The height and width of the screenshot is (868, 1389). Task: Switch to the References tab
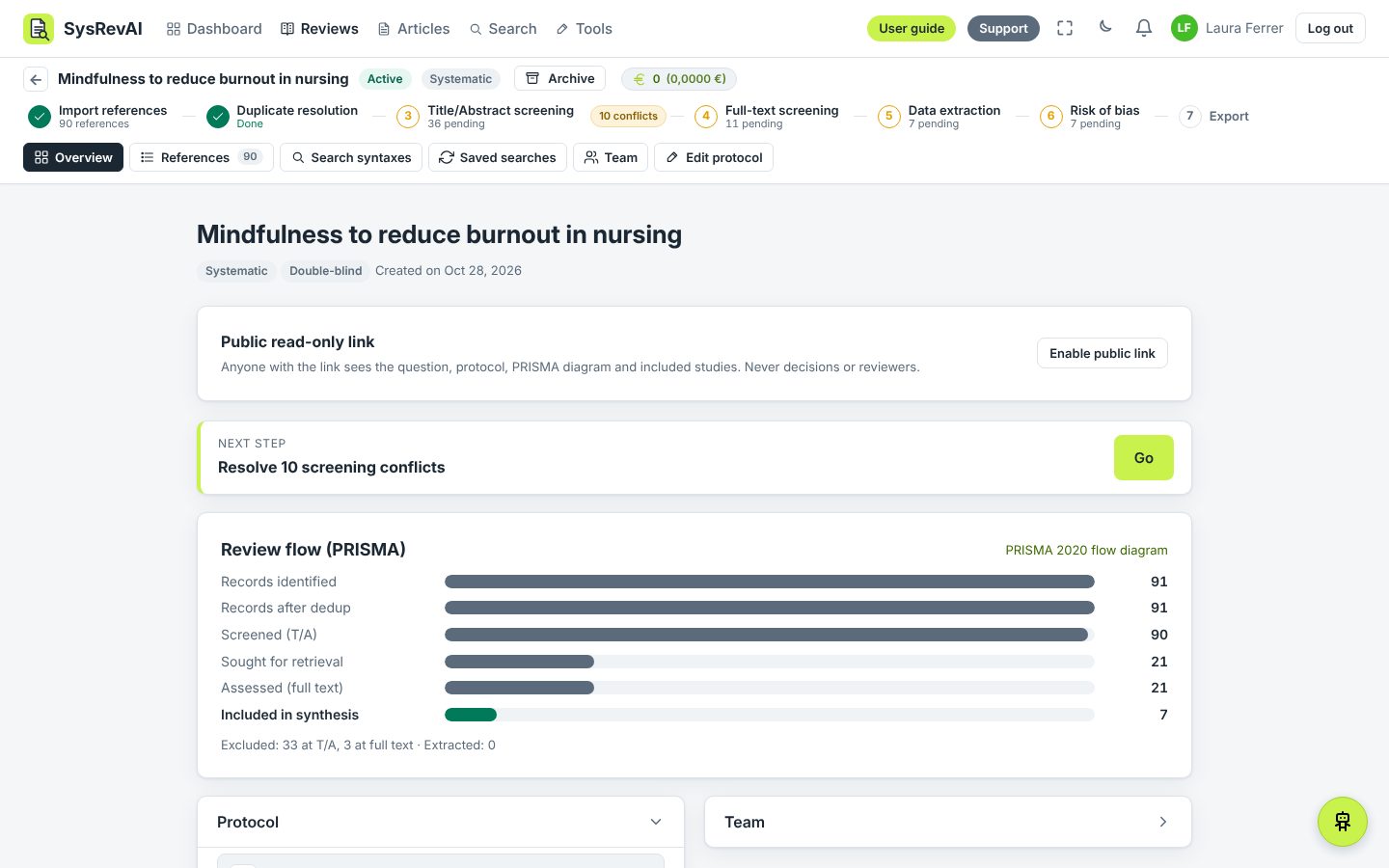coord(202,157)
